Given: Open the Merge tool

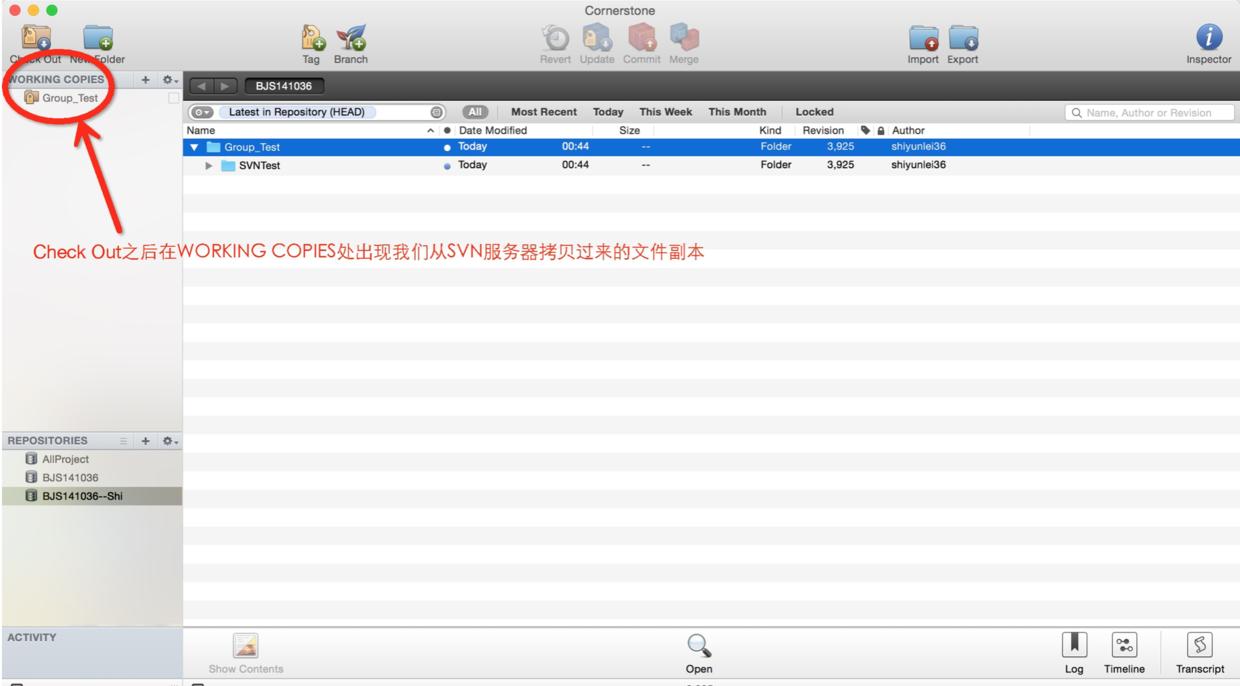Looking at the screenshot, I should pos(684,40).
